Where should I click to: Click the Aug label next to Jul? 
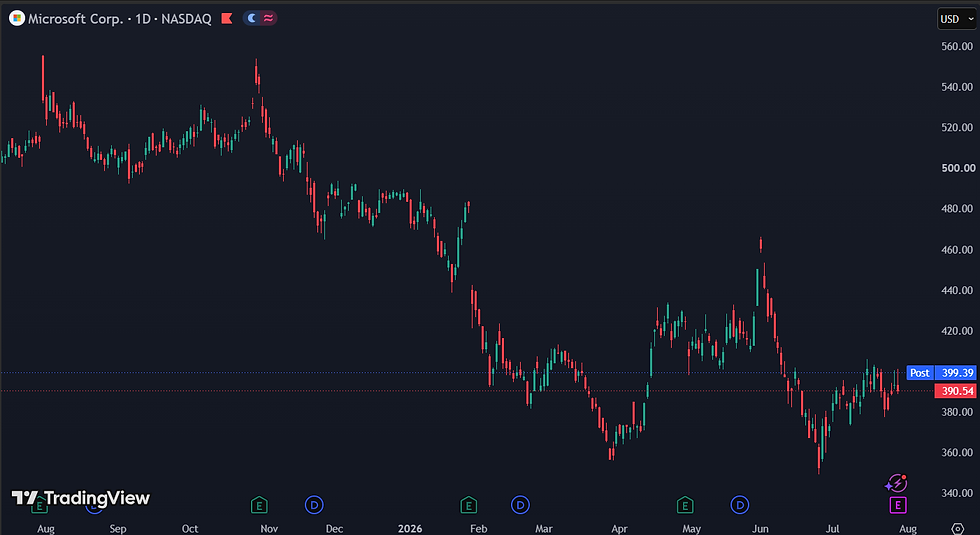tap(908, 529)
